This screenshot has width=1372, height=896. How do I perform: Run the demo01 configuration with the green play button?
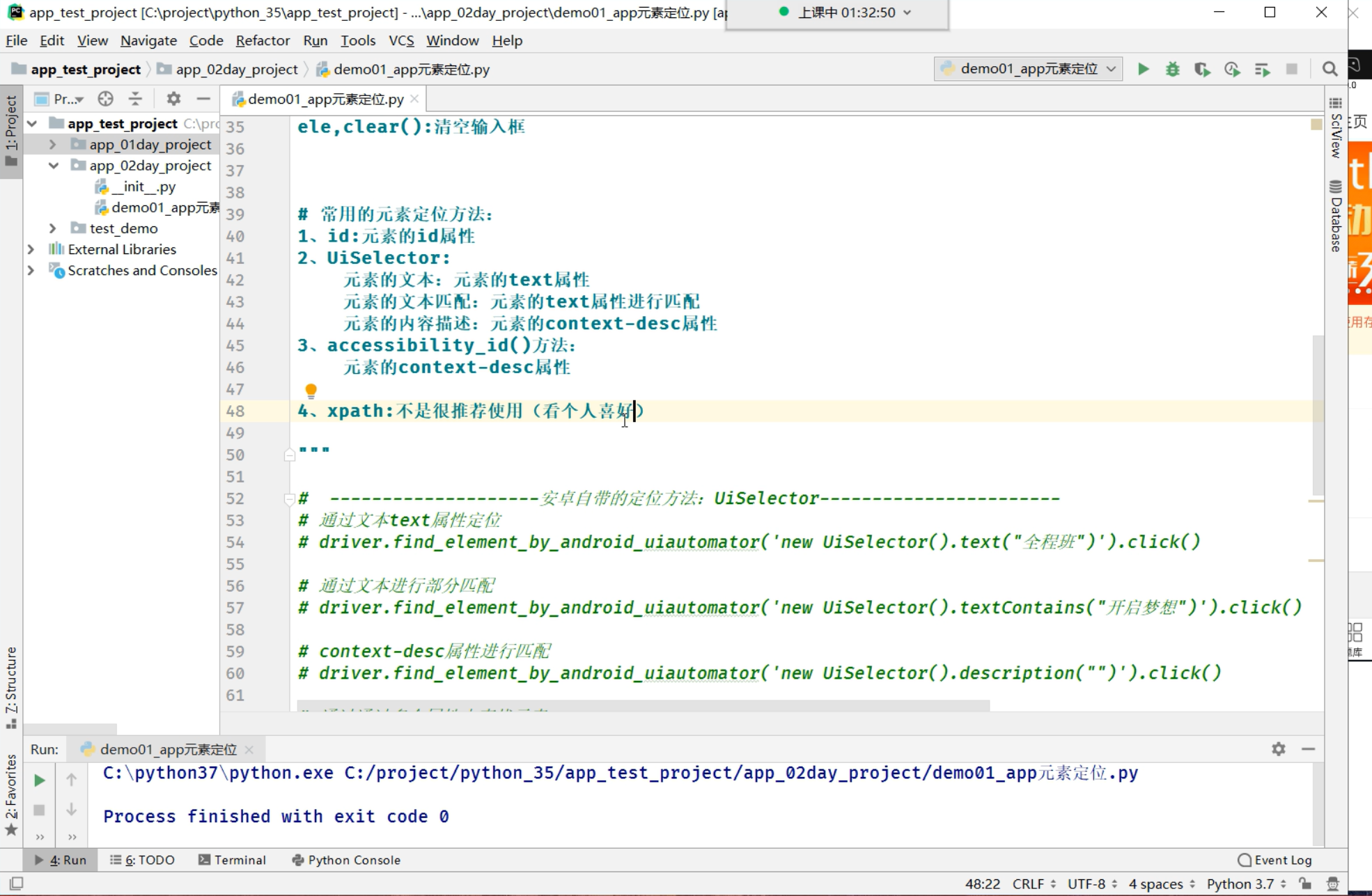coord(1143,69)
